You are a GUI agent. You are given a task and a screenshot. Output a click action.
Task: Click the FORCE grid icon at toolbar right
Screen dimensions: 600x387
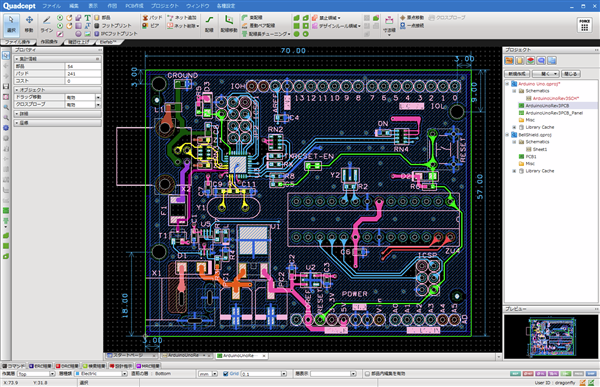(584, 25)
